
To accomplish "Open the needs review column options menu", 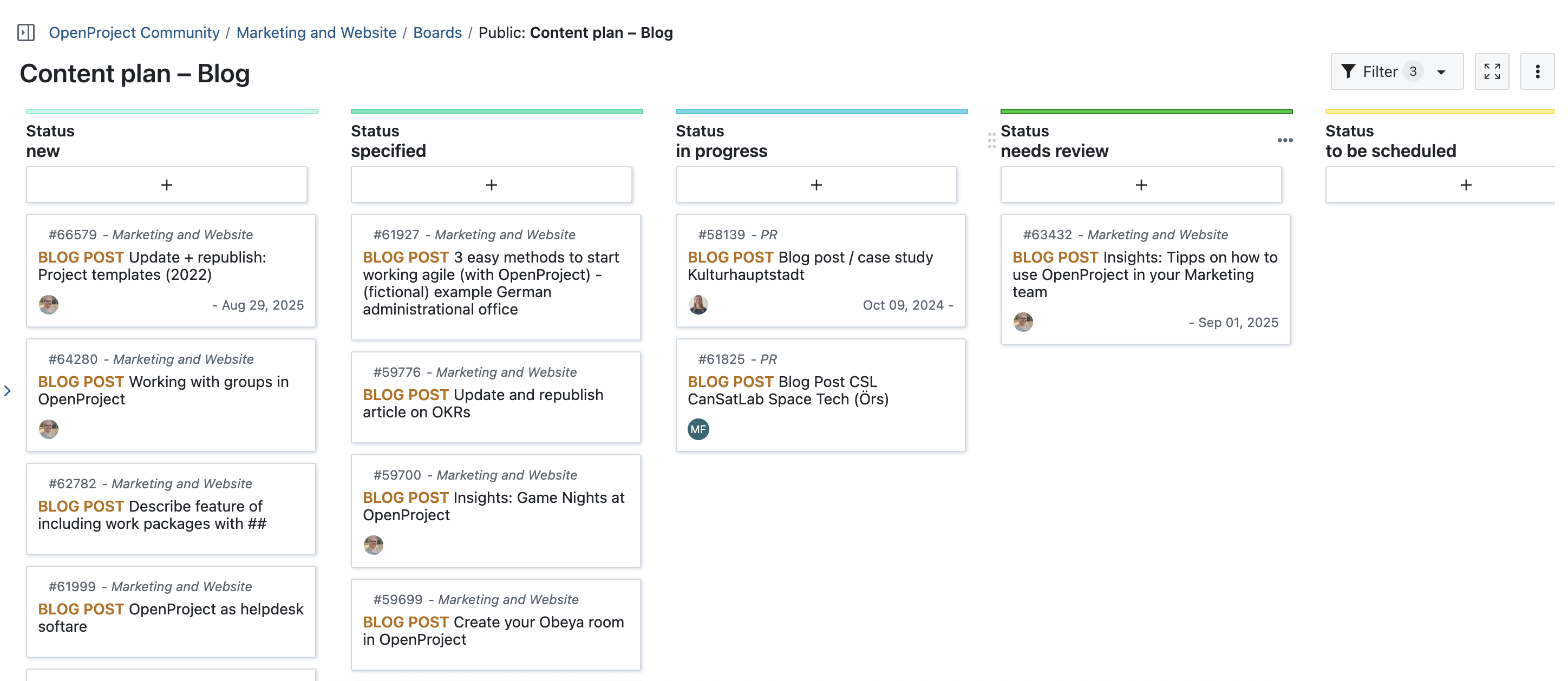I will (1285, 140).
